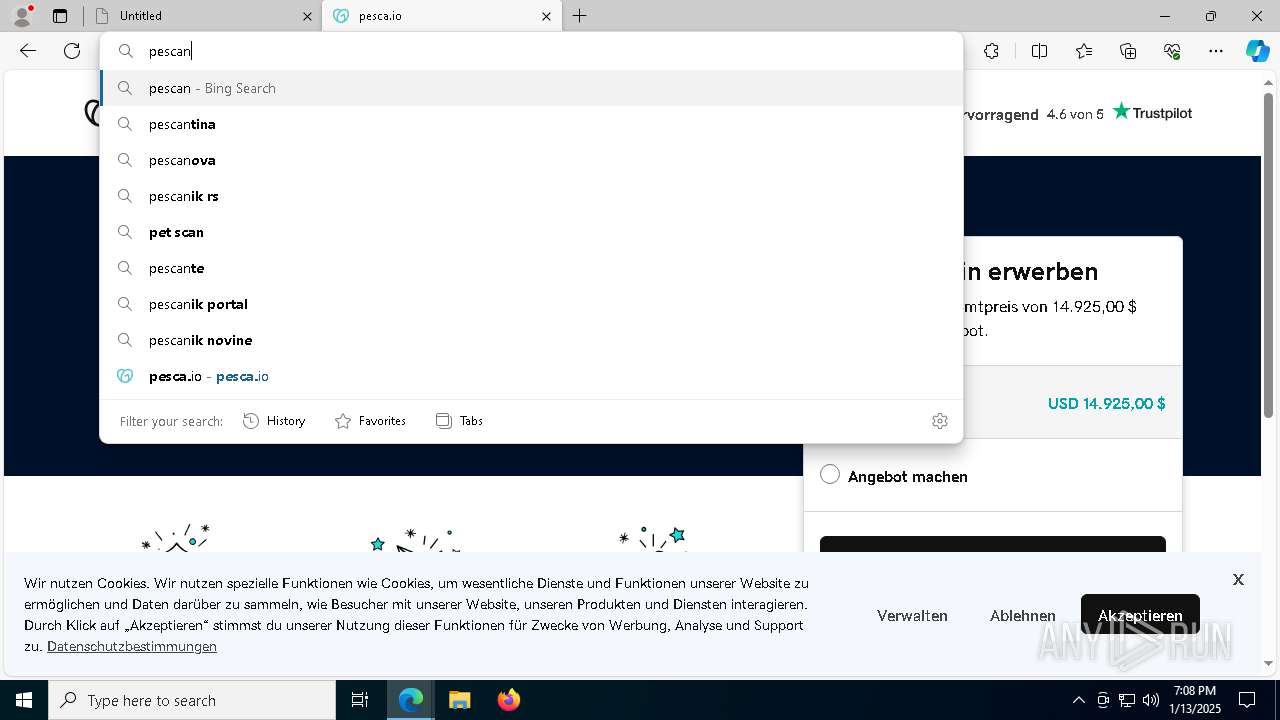Switch to the Untitled tab
The height and width of the screenshot is (720, 1280).
point(203,16)
